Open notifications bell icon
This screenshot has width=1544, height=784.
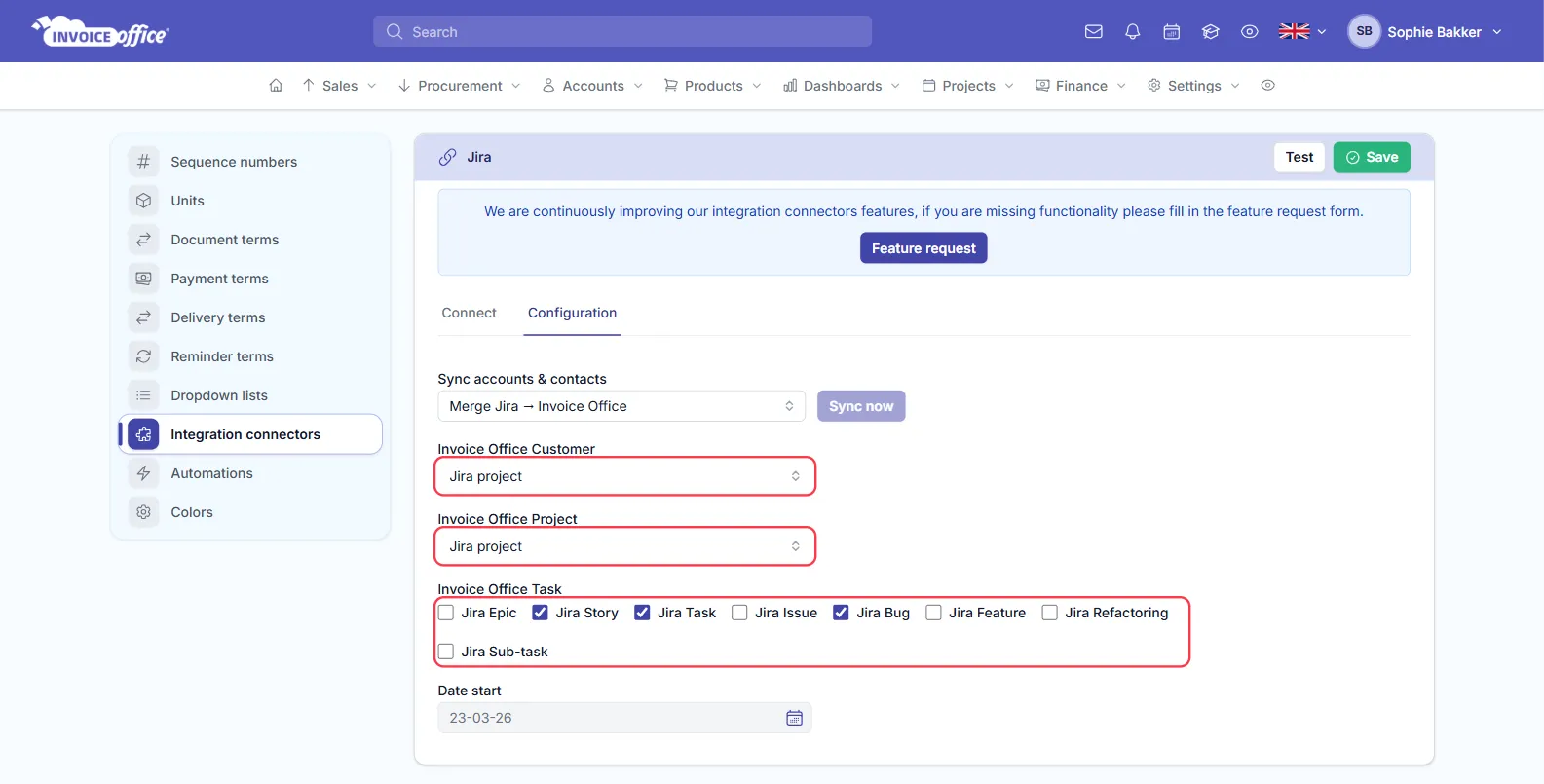point(1133,32)
